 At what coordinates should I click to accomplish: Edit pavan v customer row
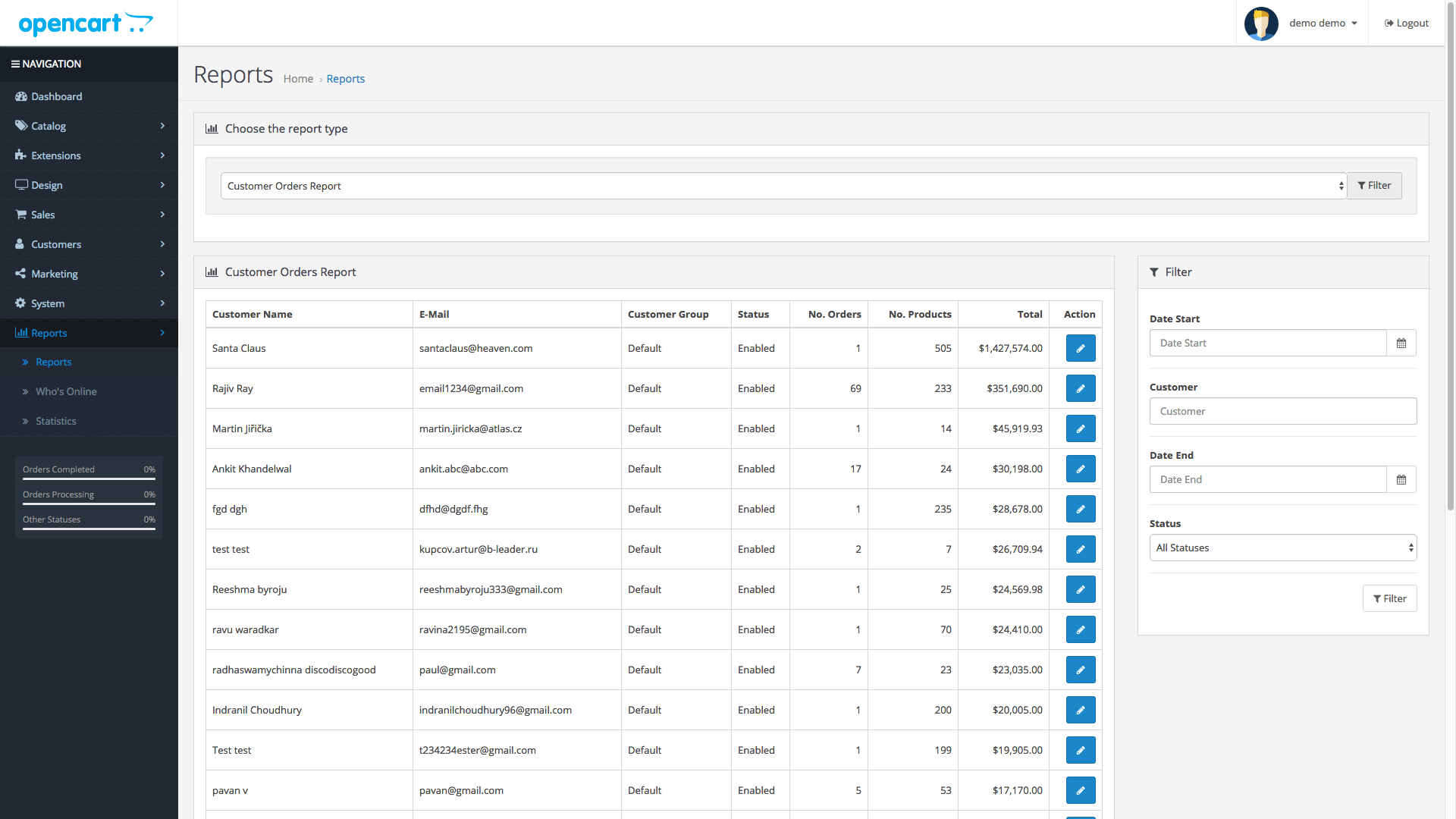(1081, 790)
